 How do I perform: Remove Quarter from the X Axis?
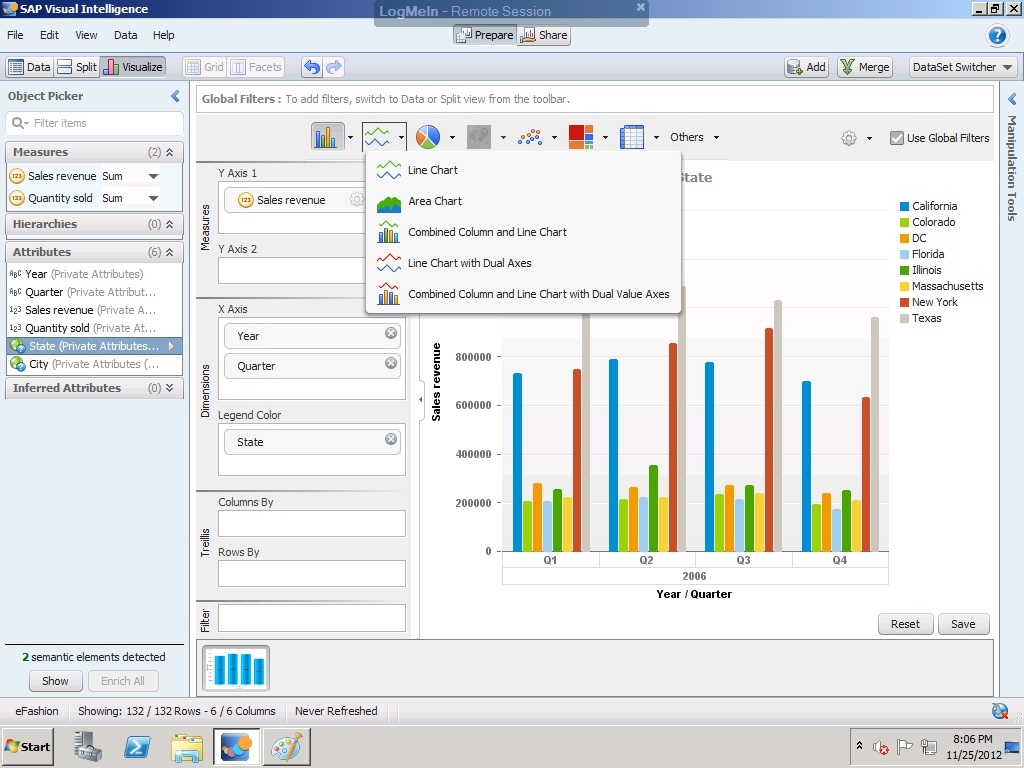click(x=391, y=363)
